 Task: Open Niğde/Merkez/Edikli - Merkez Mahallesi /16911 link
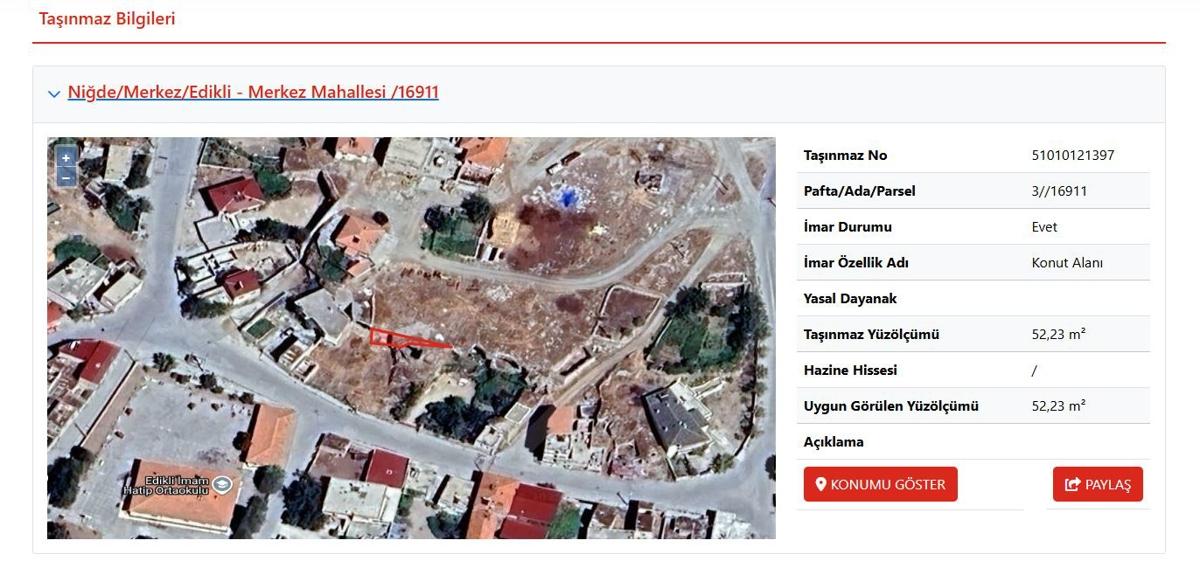(253, 93)
